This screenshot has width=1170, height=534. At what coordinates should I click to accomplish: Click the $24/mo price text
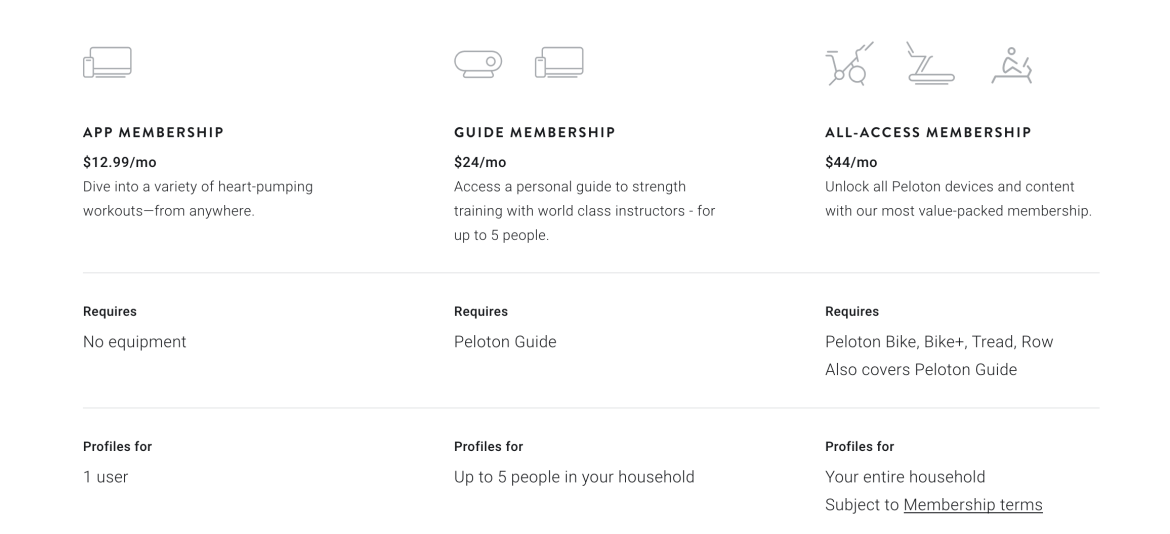pos(480,162)
